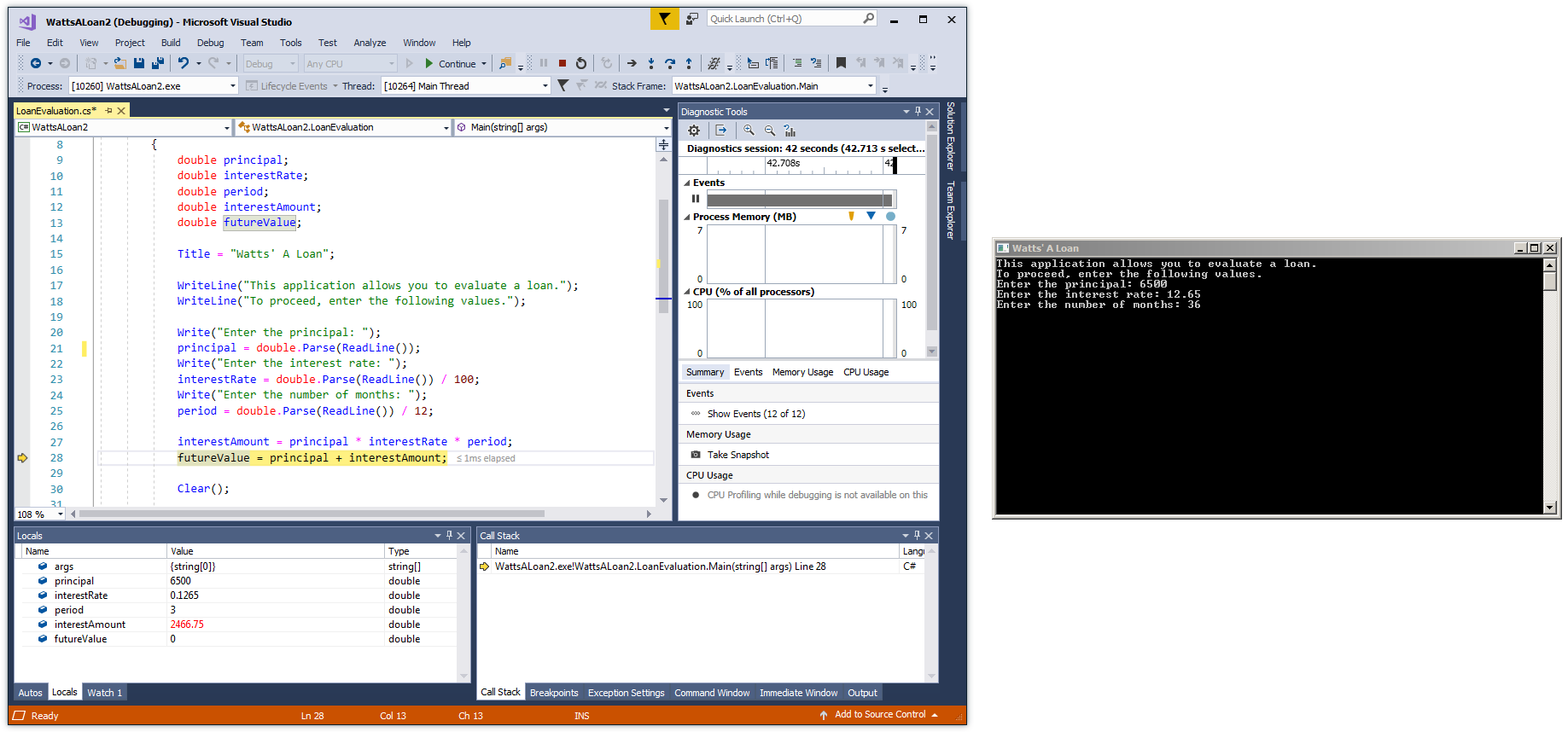Open the Process dropdown listing WattsALoan2.exe
1568x732 pixels.
(x=232, y=85)
